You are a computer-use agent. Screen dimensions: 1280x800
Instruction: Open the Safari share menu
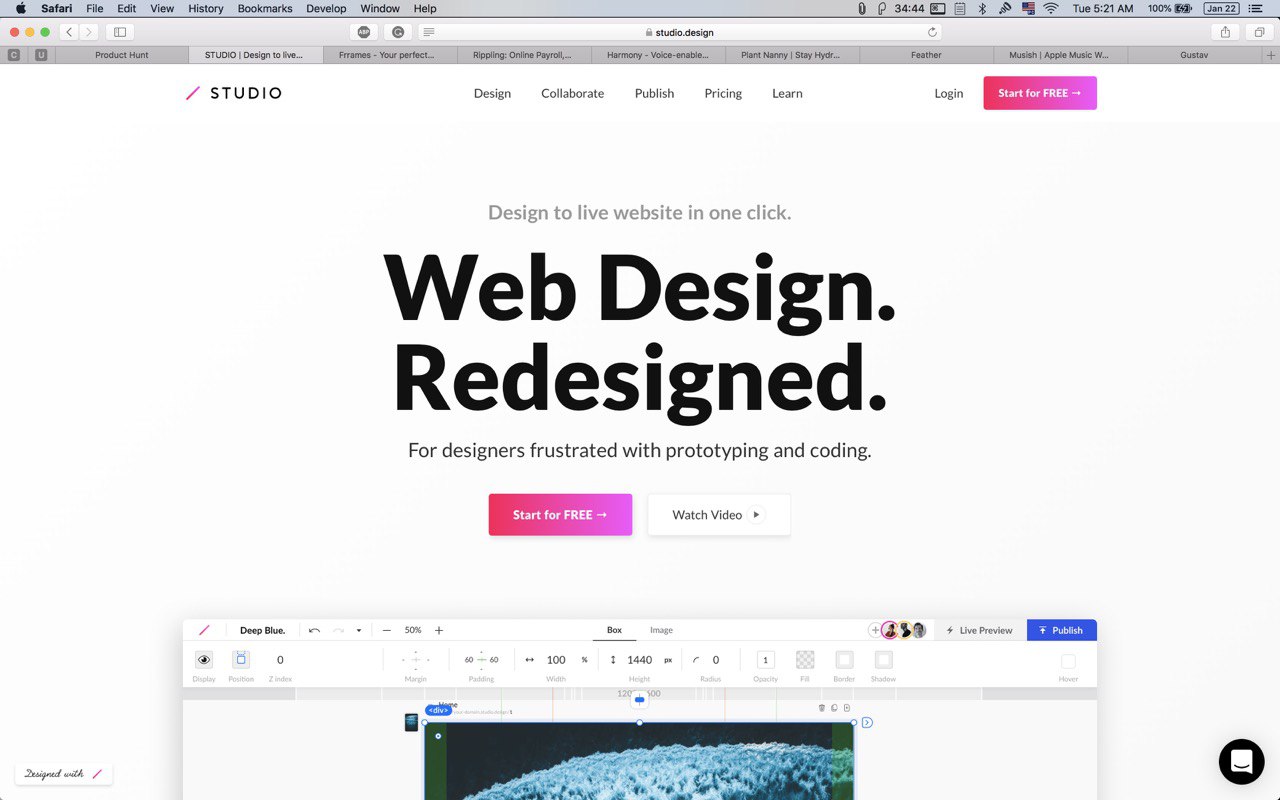(1225, 32)
